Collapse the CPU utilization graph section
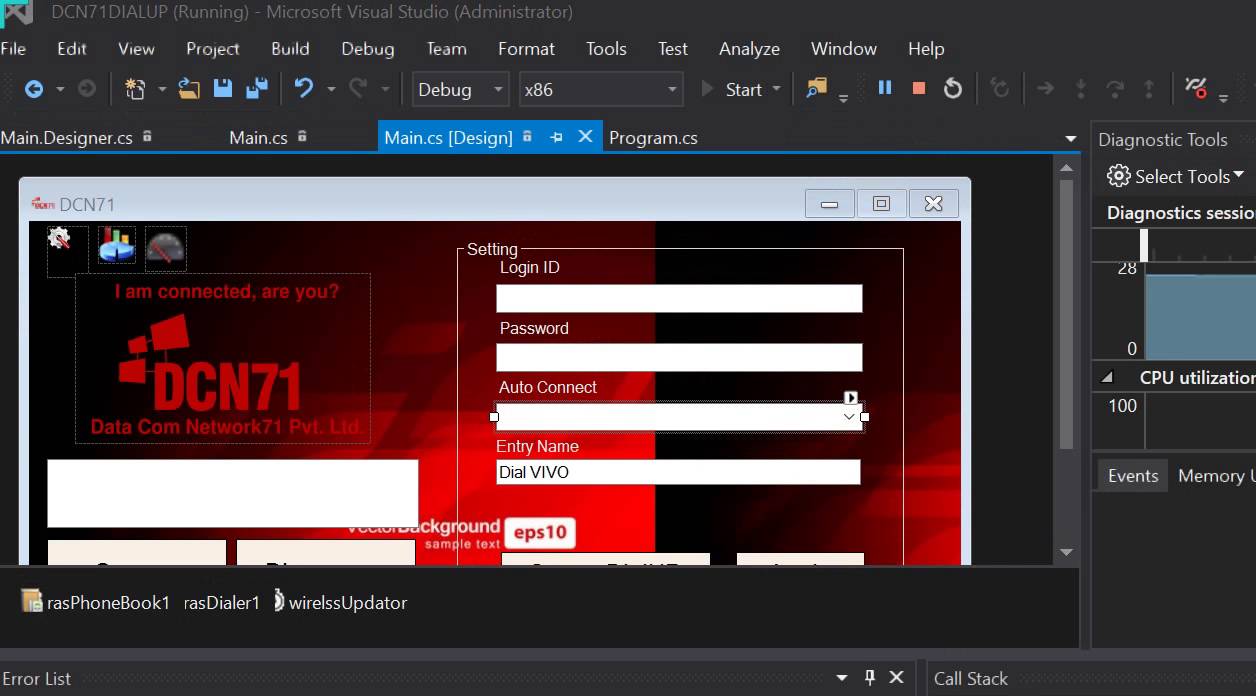This screenshot has height=696, width=1256. click(1107, 378)
